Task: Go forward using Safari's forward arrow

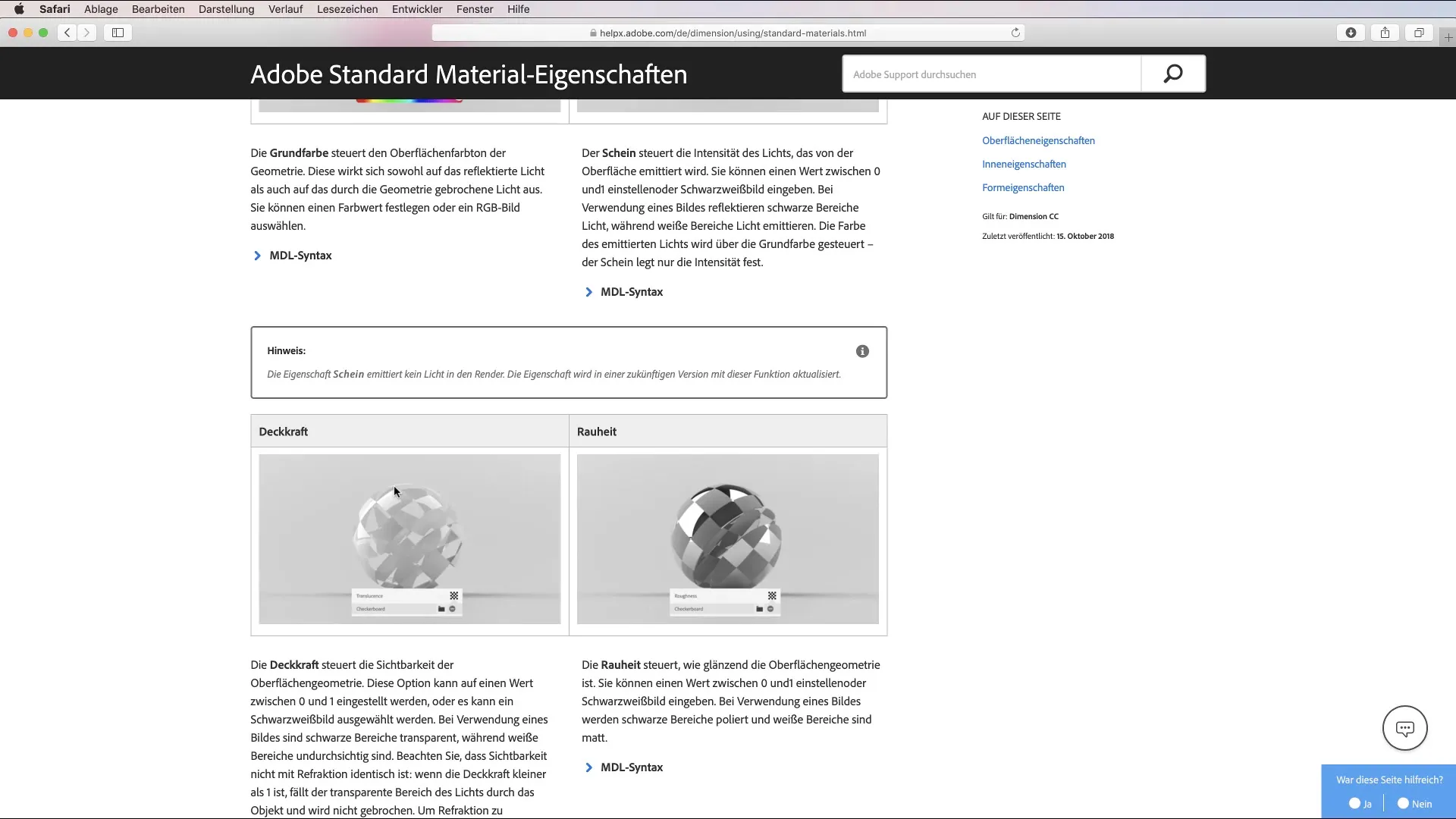Action: [x=86, y=33]
